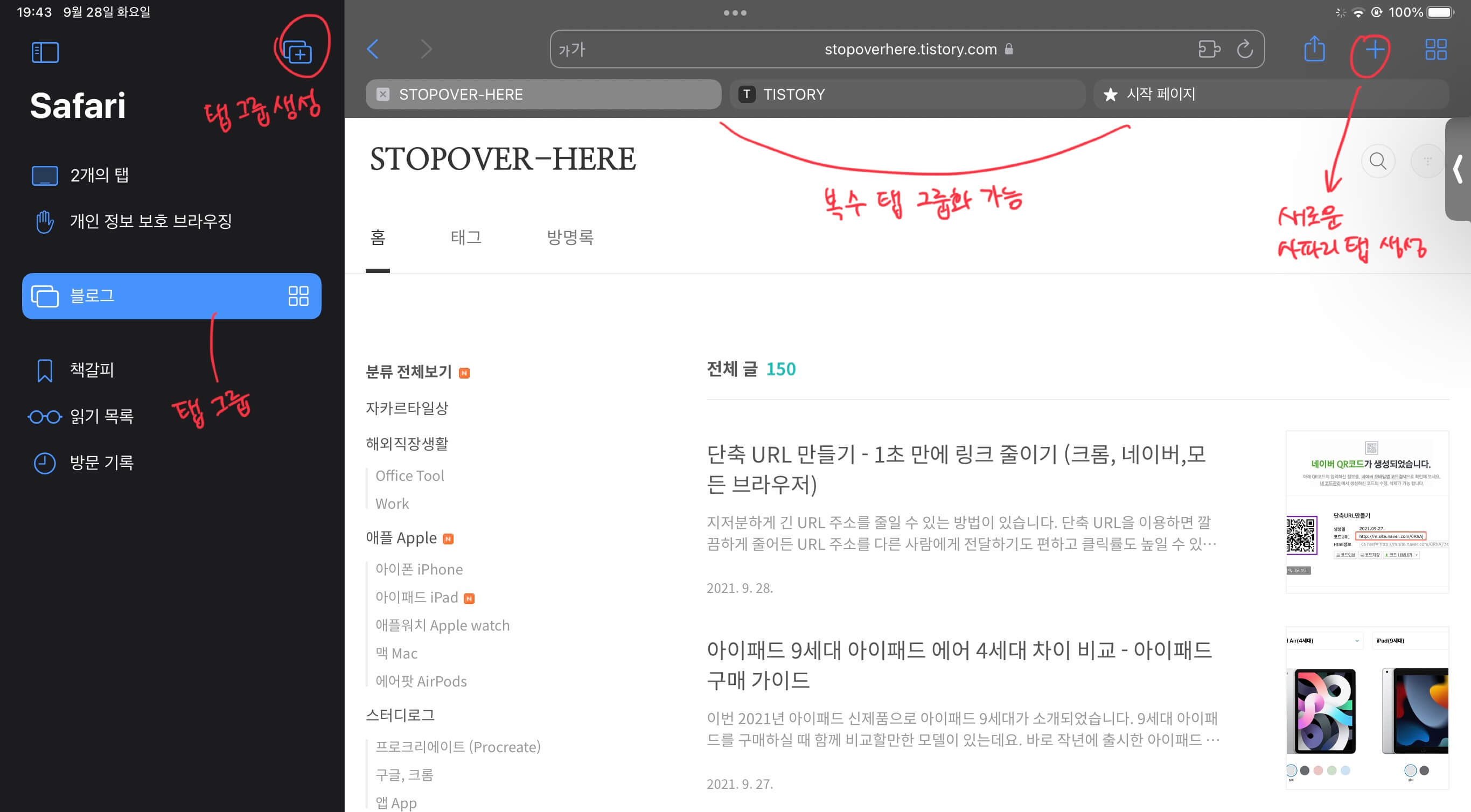Tap the 19:43 clock in status bar

(34, 12)
